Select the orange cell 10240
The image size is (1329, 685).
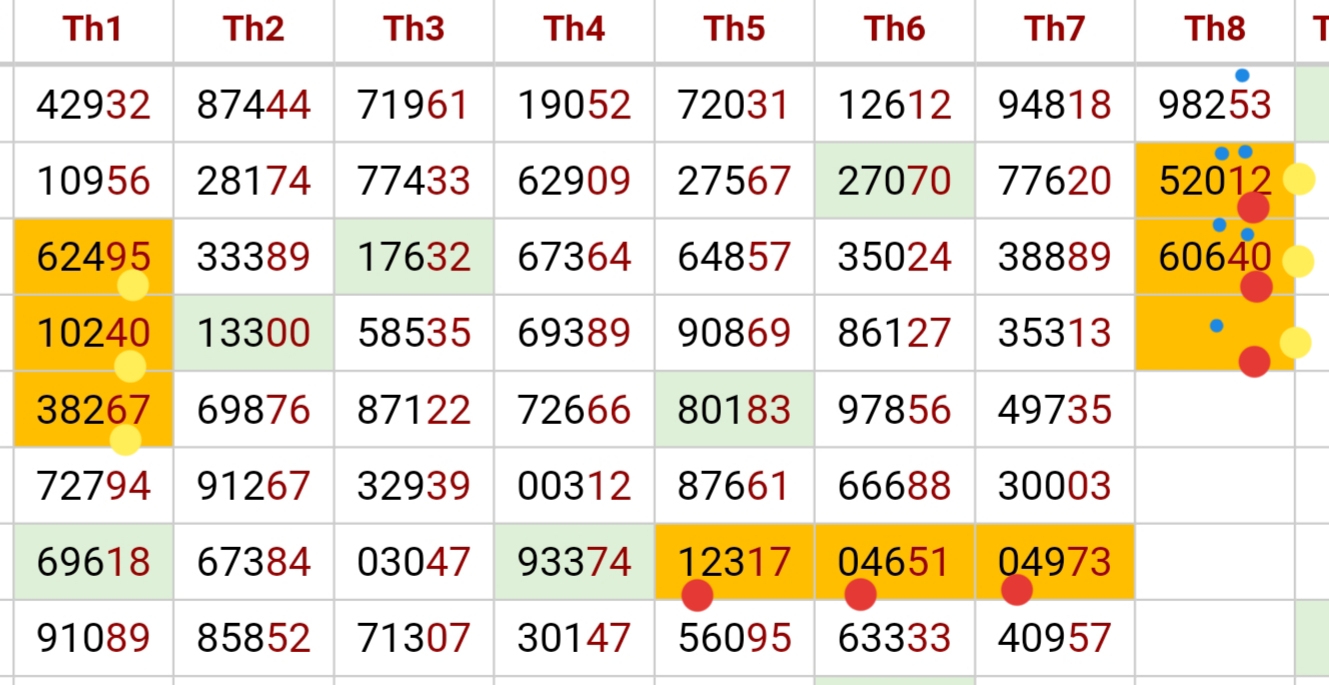93,333
